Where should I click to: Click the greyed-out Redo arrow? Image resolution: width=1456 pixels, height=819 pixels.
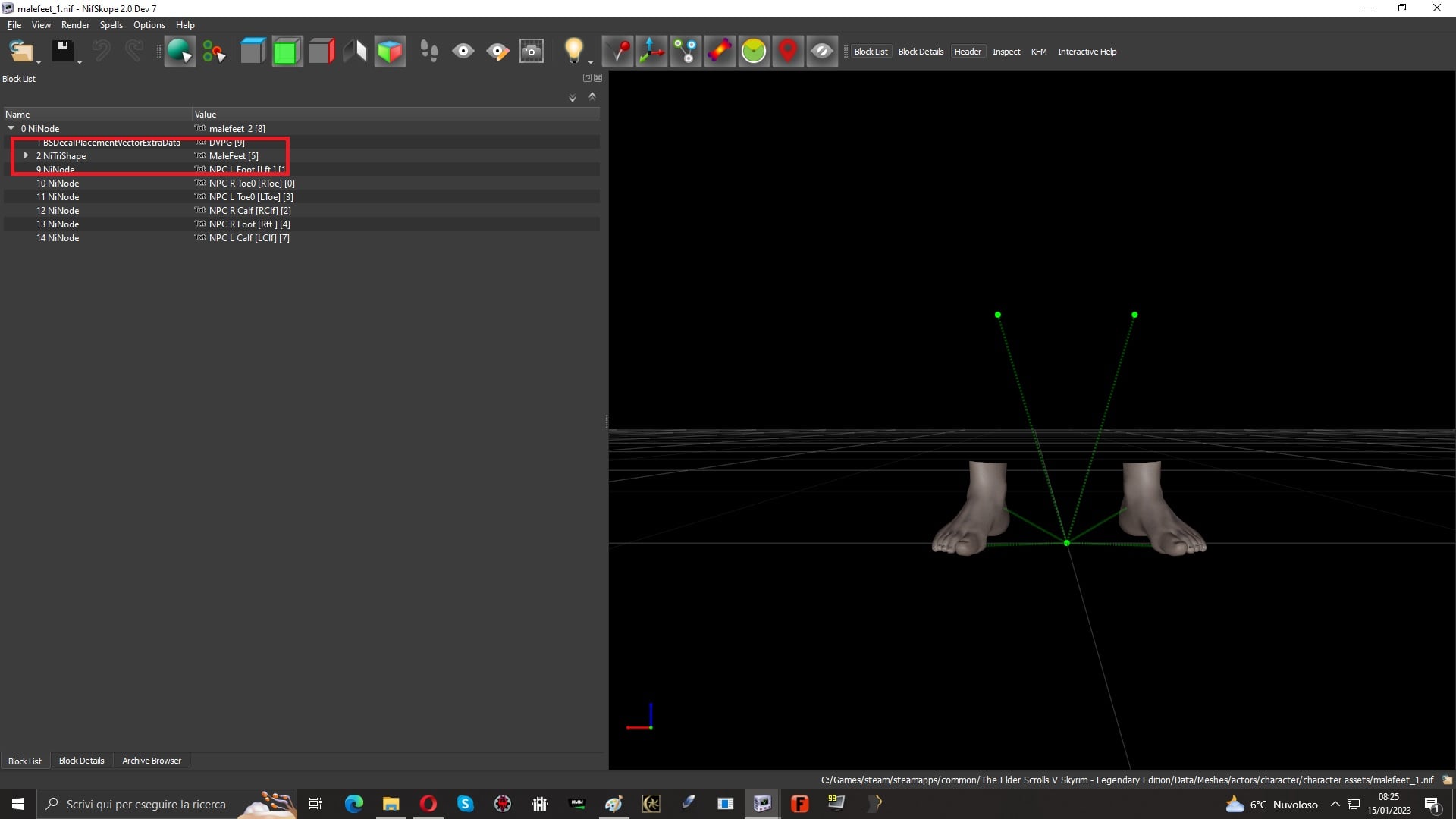[x=134, y=52]
